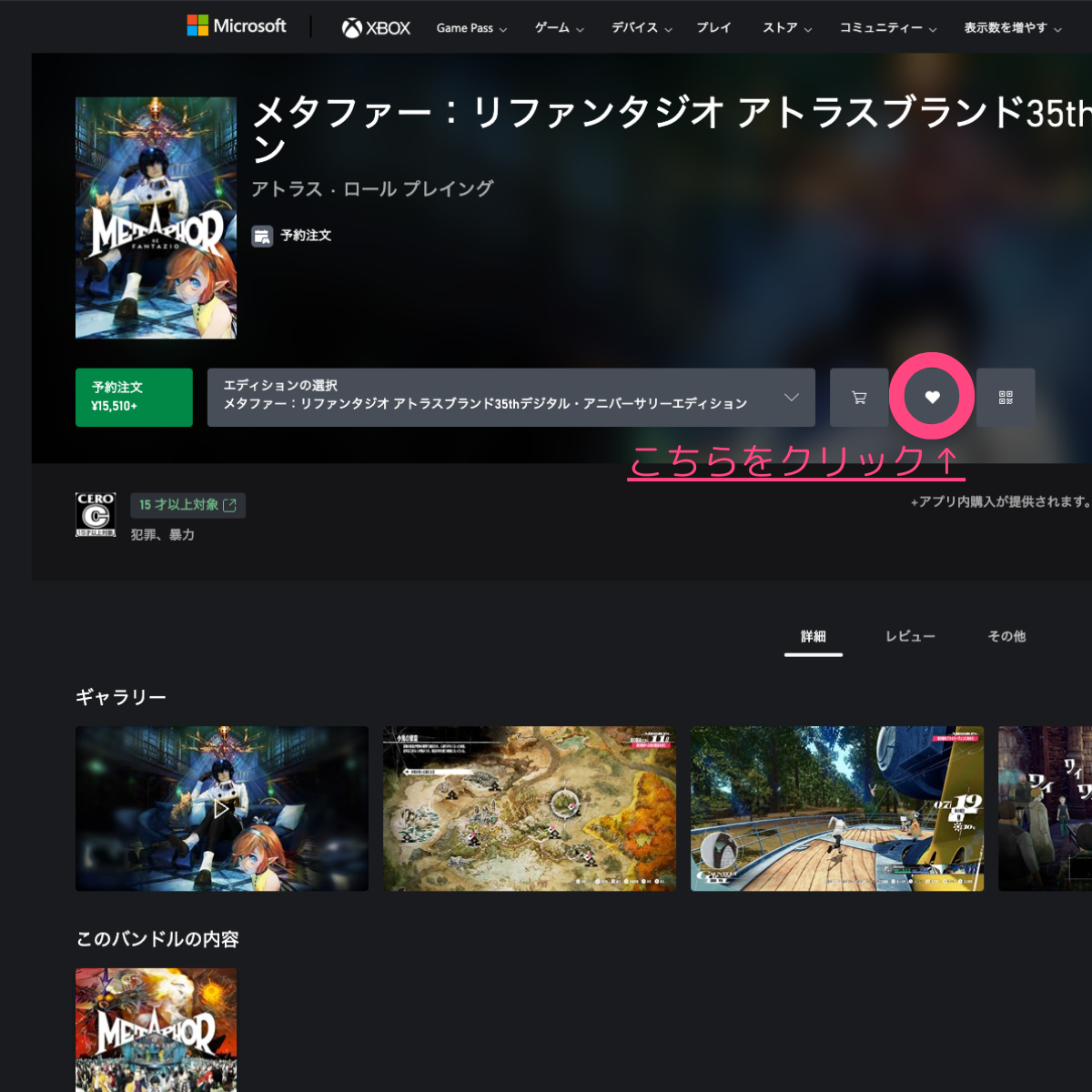
Task: Add game to shopping cart icon
Action: [x=859, y=398]
